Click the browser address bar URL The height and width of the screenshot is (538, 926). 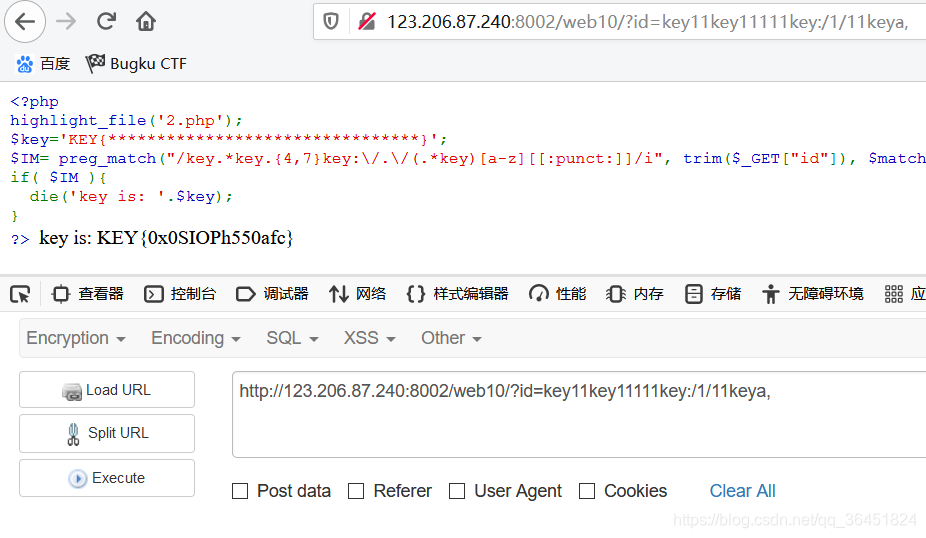[x=647, y=22]
